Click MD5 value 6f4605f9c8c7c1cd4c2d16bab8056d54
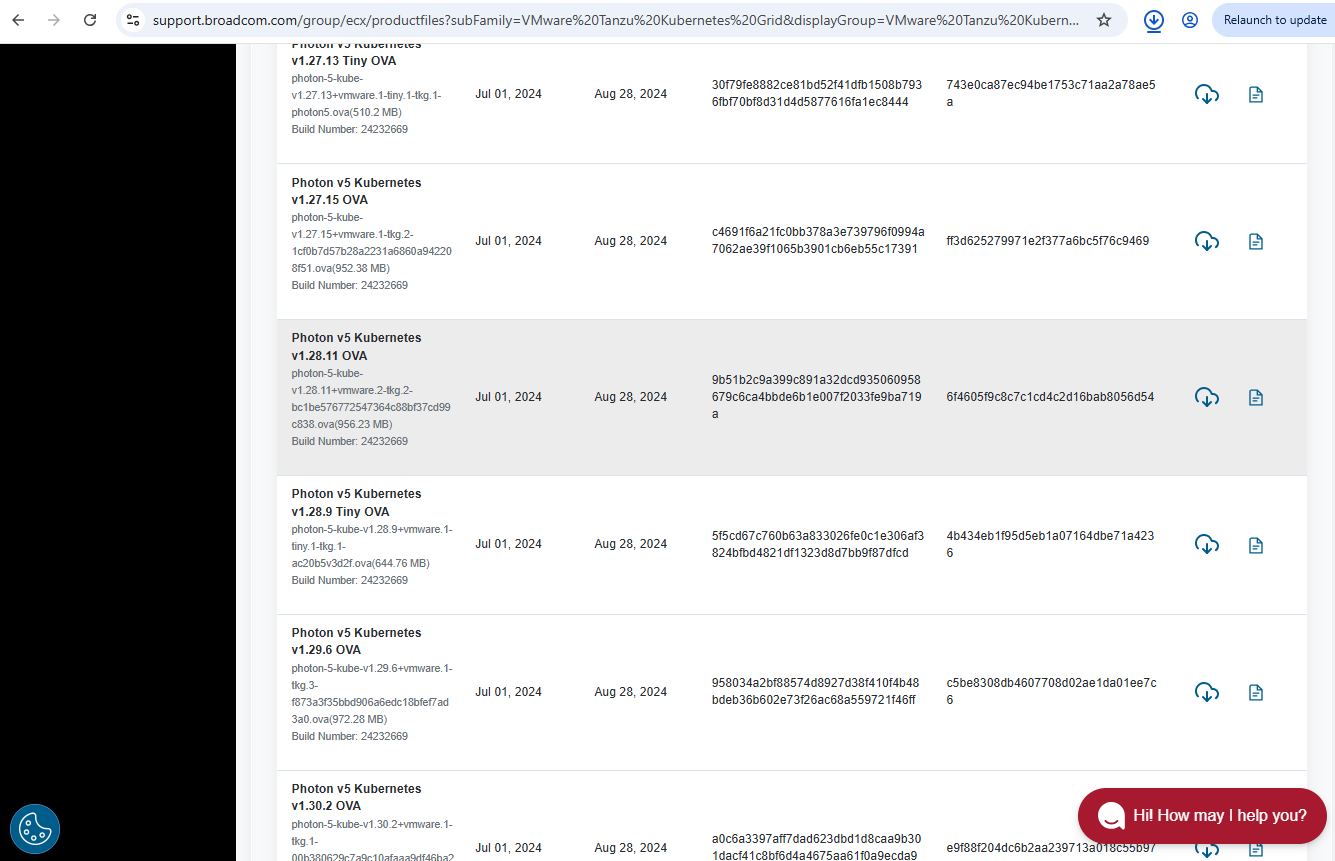This screenshot has width=1335, height=861. (x=1050, y=397)
